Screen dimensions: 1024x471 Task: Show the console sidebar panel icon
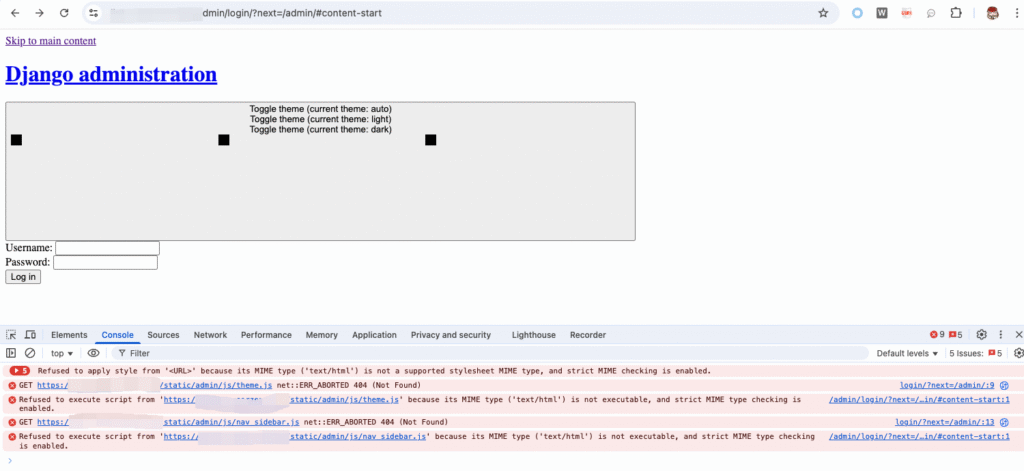(x=11, y=353)
